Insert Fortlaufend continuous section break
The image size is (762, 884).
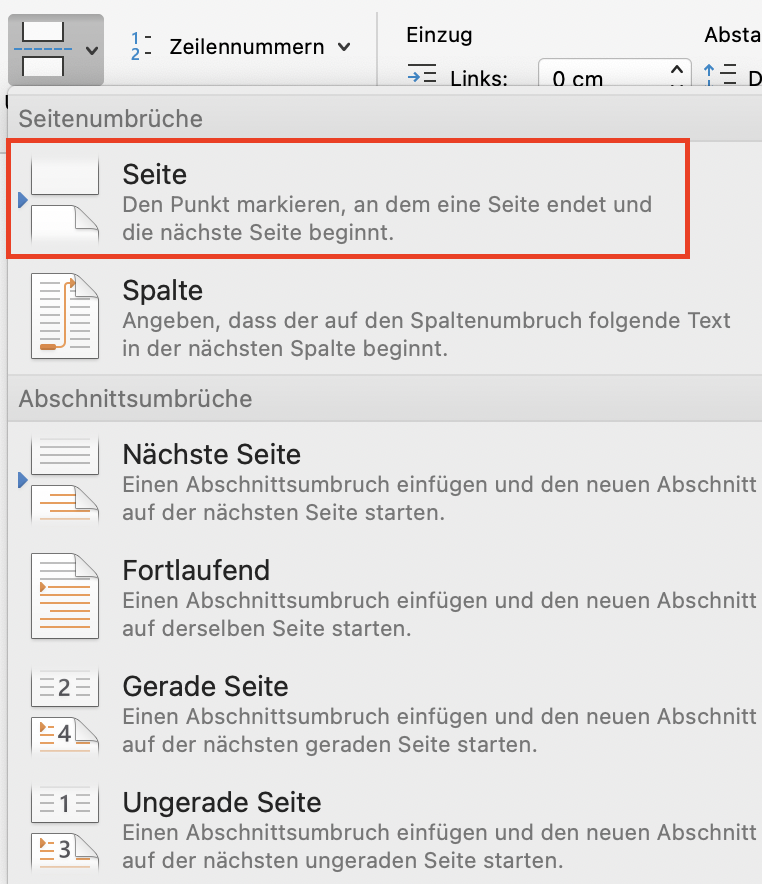(384, 596)
